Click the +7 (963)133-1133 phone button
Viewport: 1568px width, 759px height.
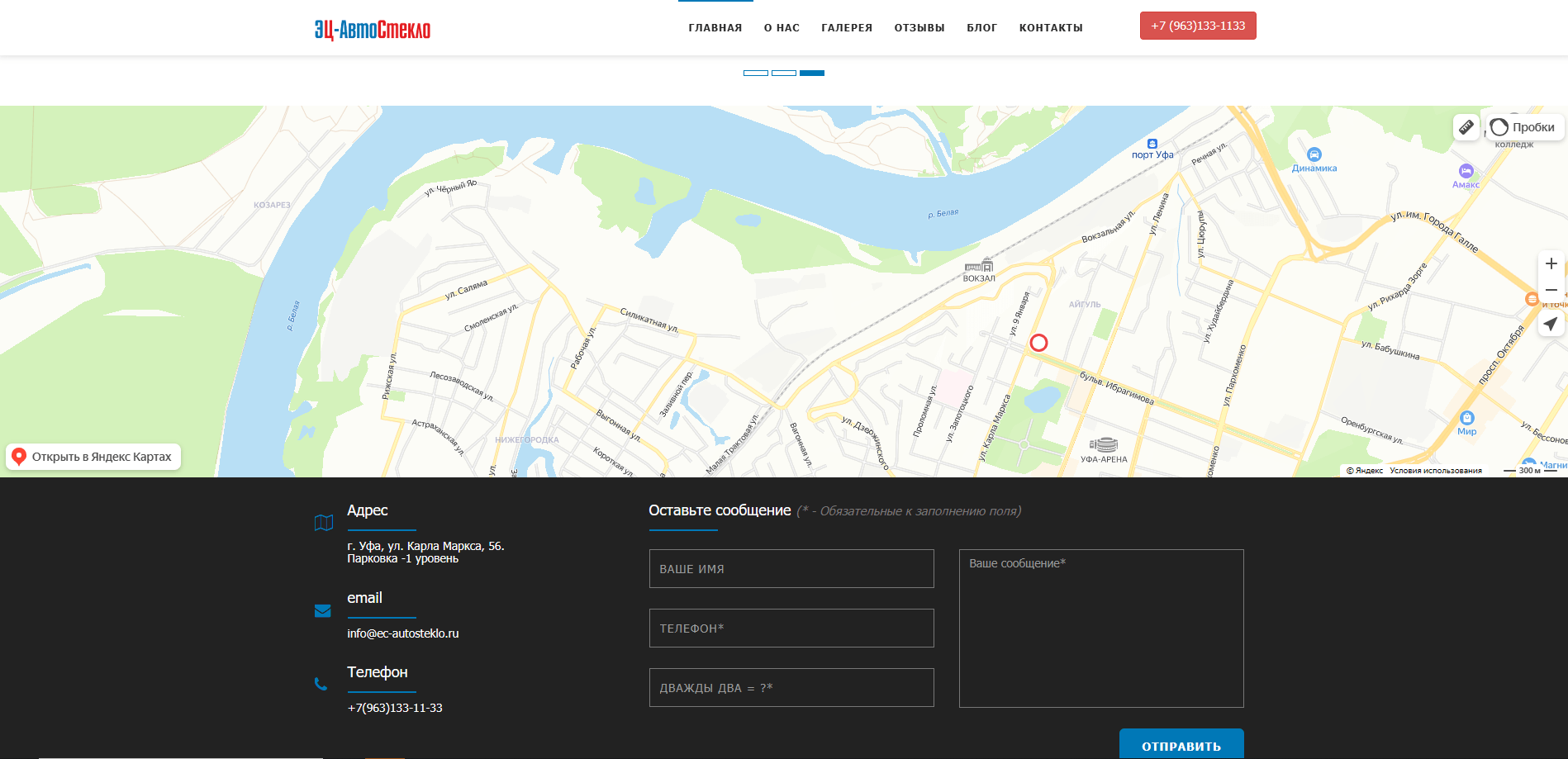point(1198,26)
